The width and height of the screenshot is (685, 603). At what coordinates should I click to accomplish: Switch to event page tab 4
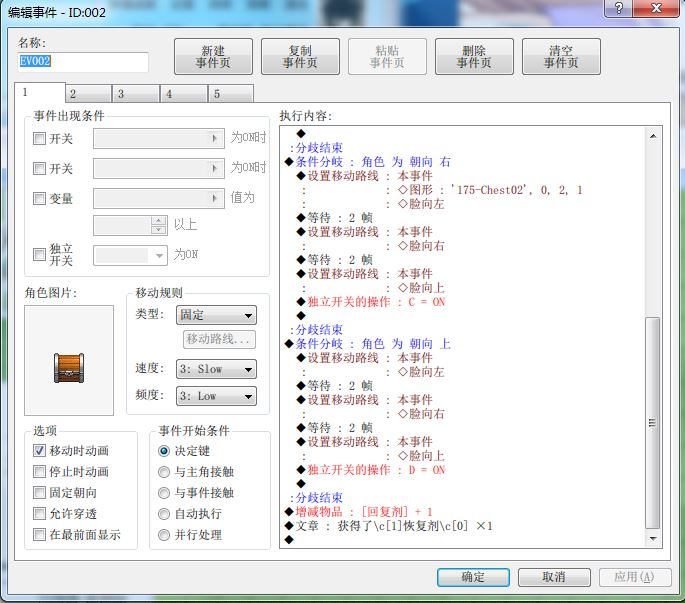[x=184, y=94]
